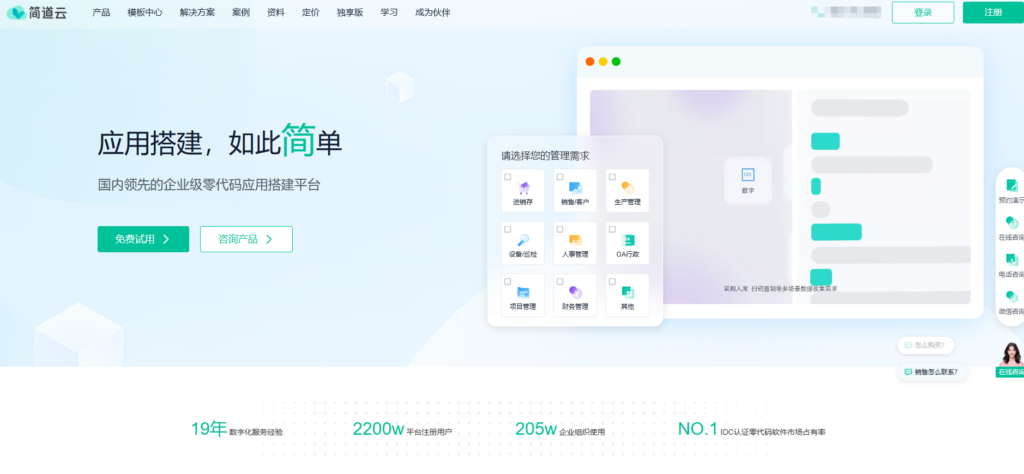This screenshot has height=474, width=1024.
Task: Open 案例 in top navigation
Action: point(241,12)
